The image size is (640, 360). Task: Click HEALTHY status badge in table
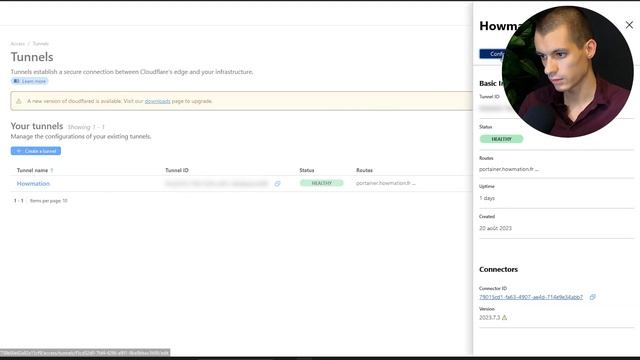point(322,183)
